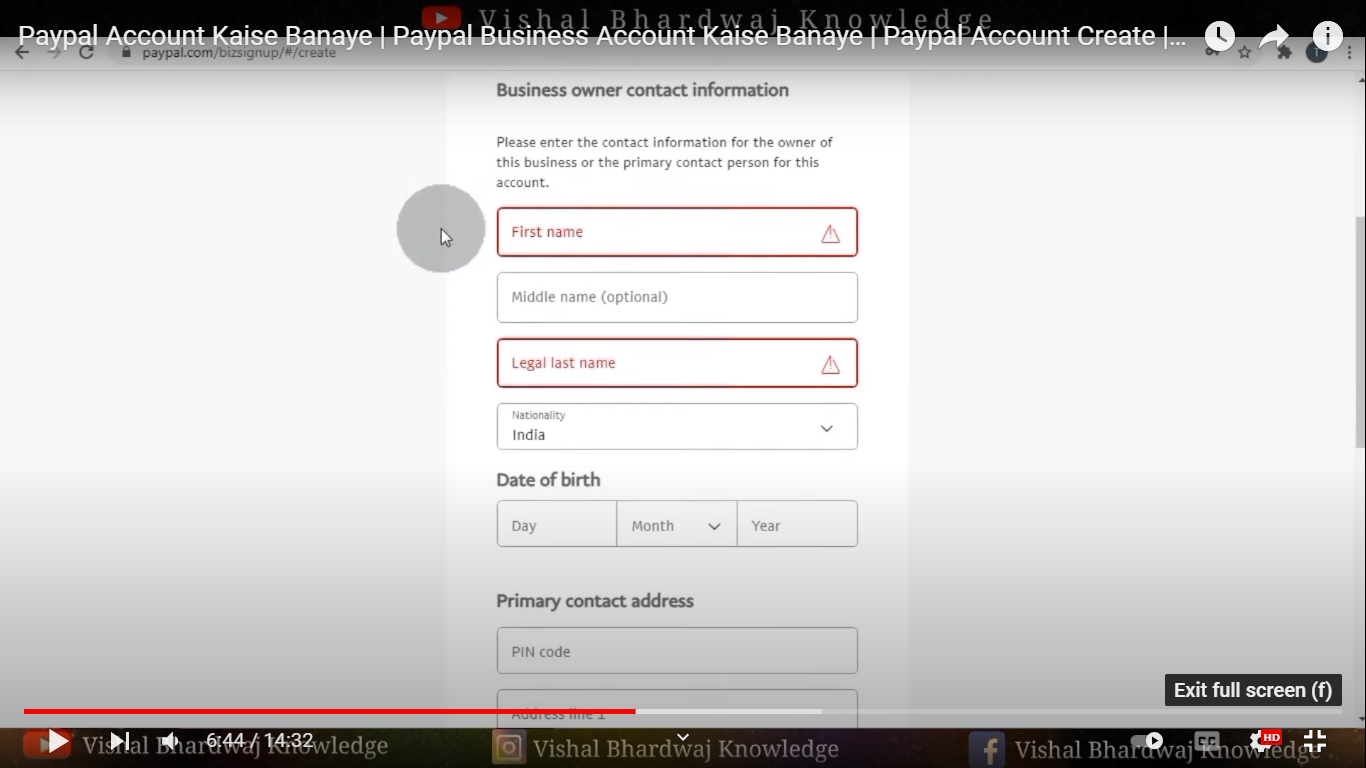1366x768 pixels.
Task: Click the Middle name (optional) field
Action: tap(677, 297)
